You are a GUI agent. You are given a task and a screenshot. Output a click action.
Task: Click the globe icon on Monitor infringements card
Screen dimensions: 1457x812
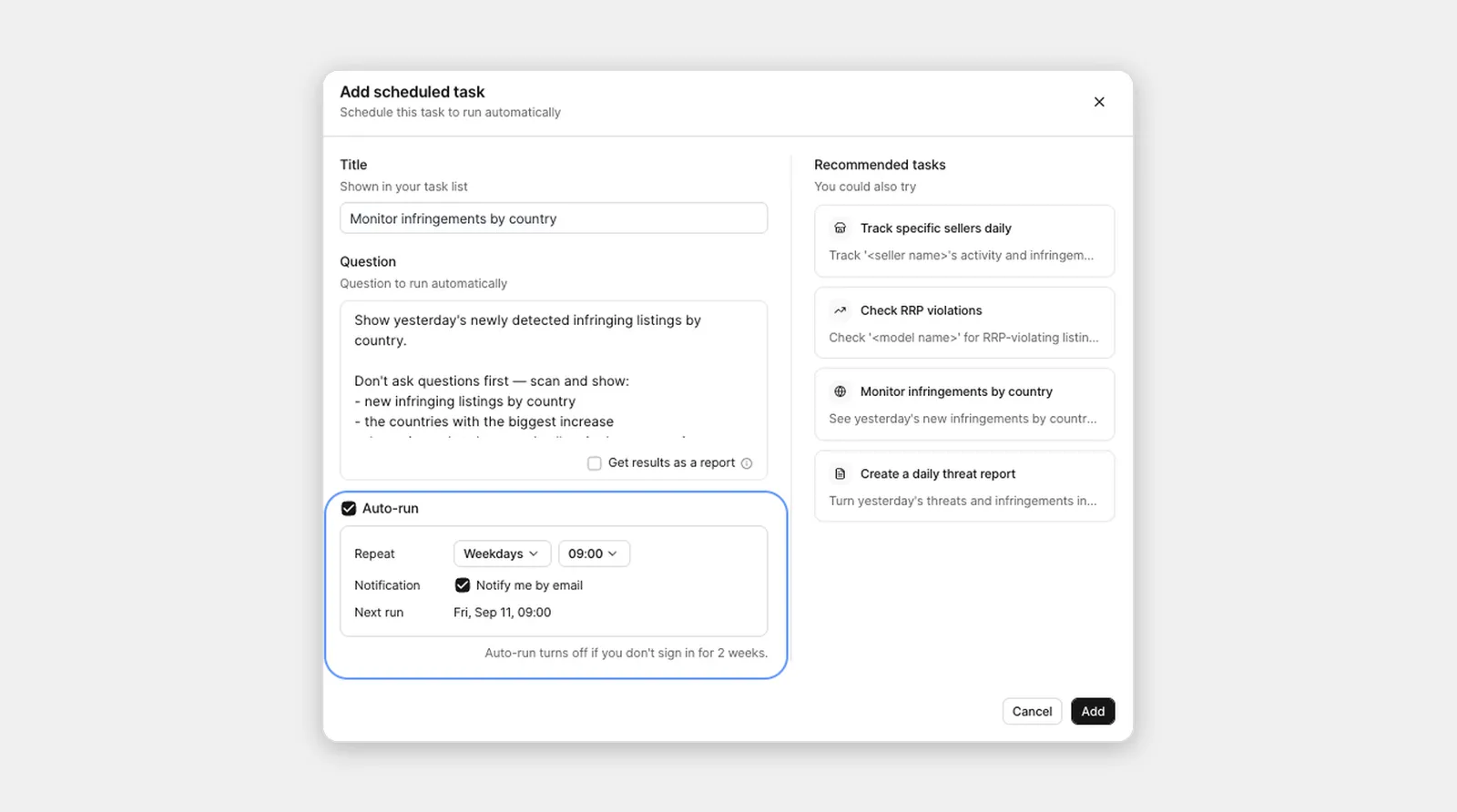[x=841, y=391]
